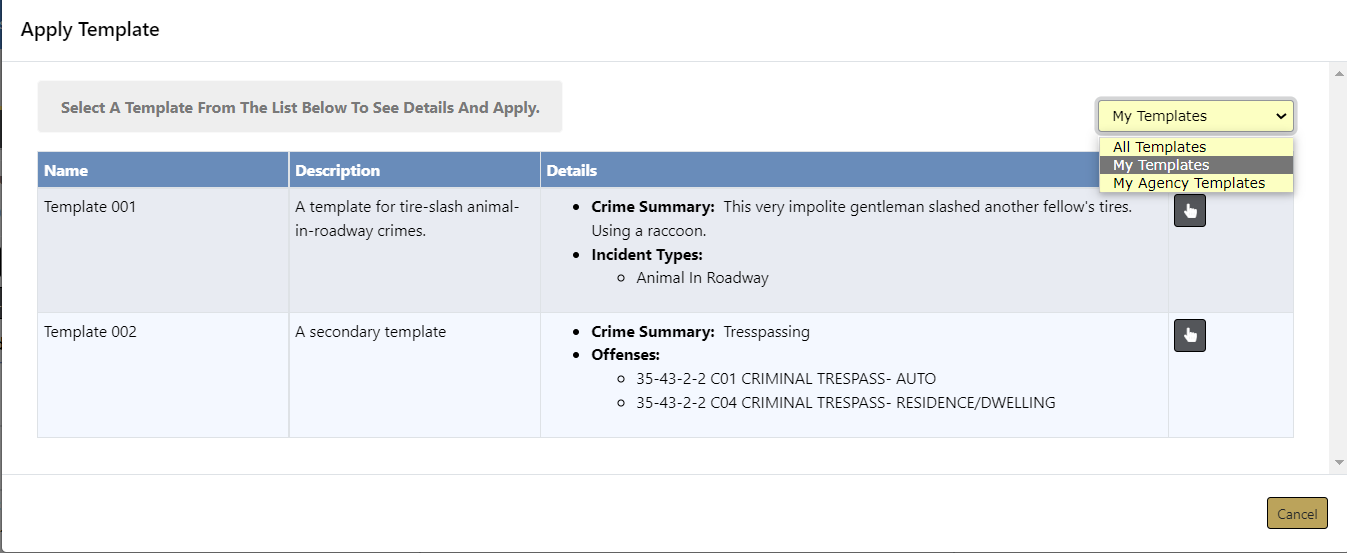
Task: Click the scrollbar up arrow
Action: pos(1339,73)
